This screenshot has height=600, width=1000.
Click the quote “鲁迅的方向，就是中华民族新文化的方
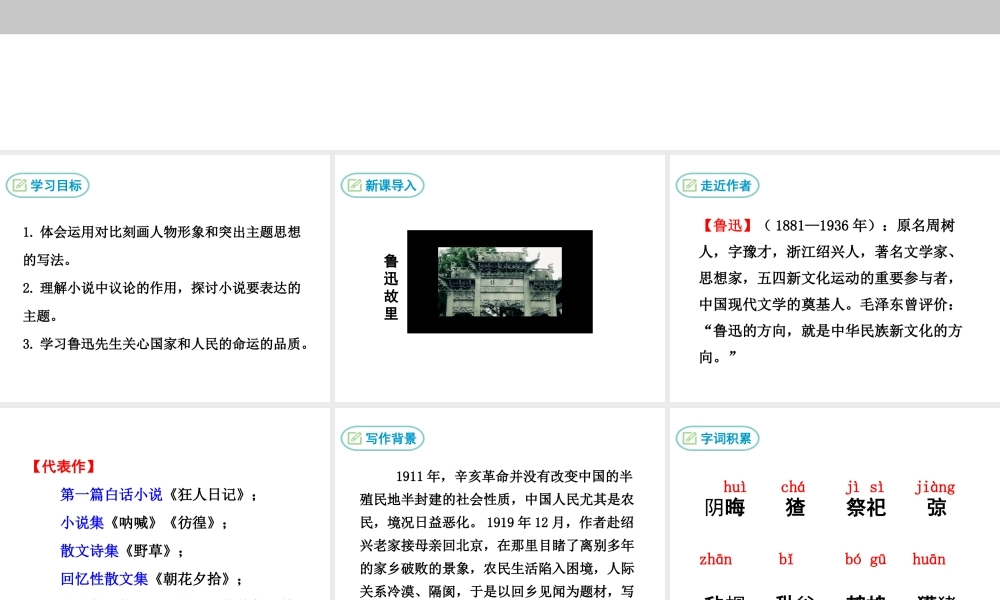pos(833,331)
